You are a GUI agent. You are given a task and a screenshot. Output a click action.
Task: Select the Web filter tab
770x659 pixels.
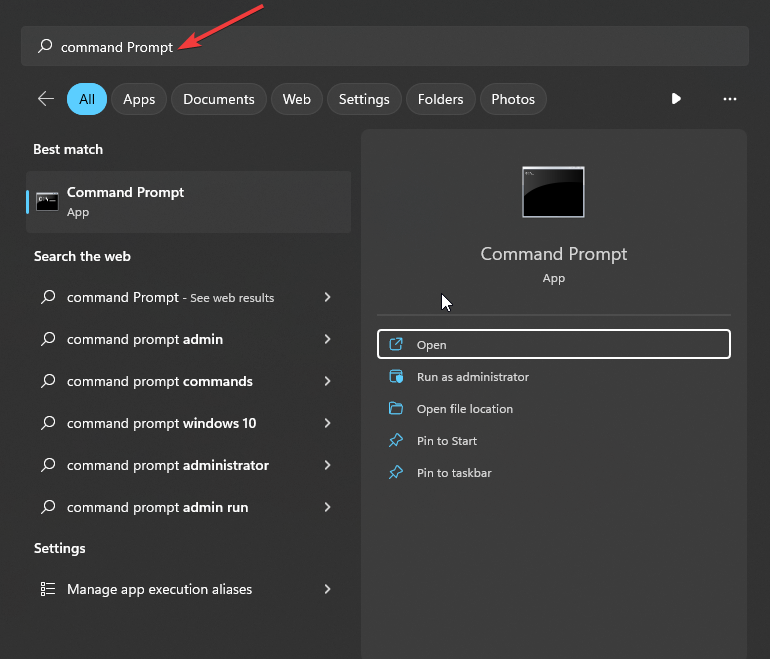296,99
